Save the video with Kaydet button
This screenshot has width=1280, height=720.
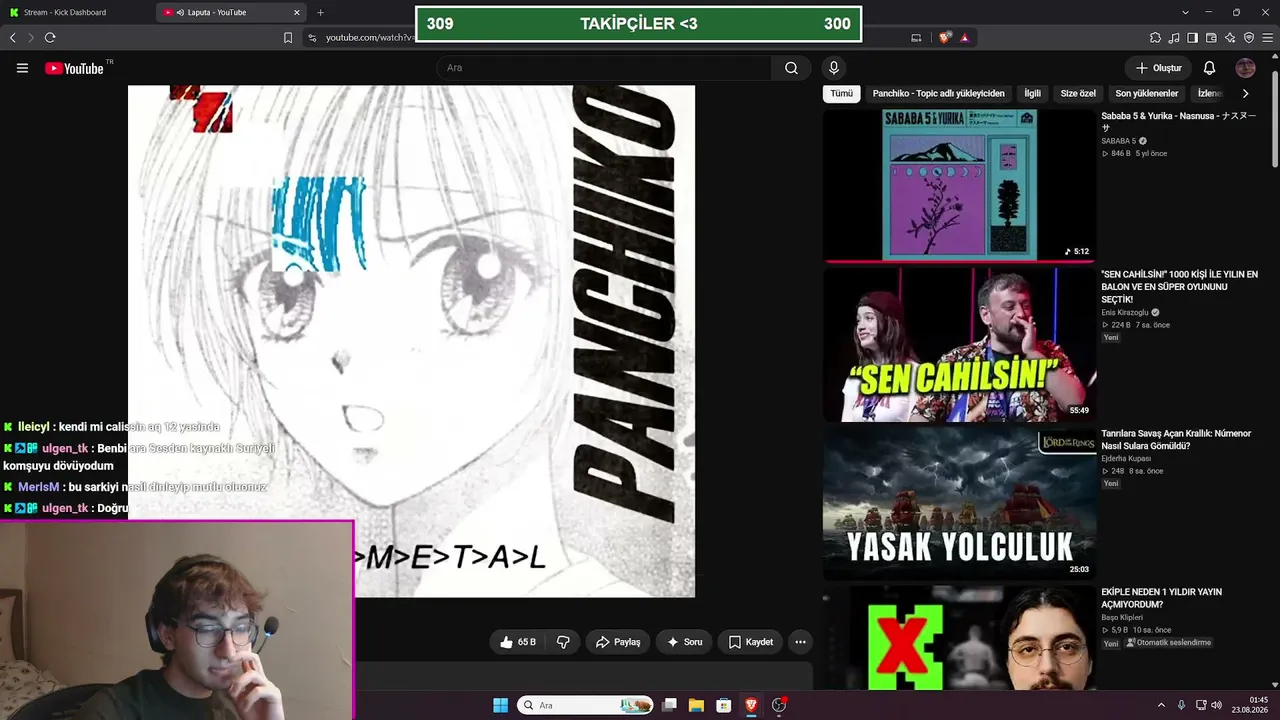click(751, 642)
